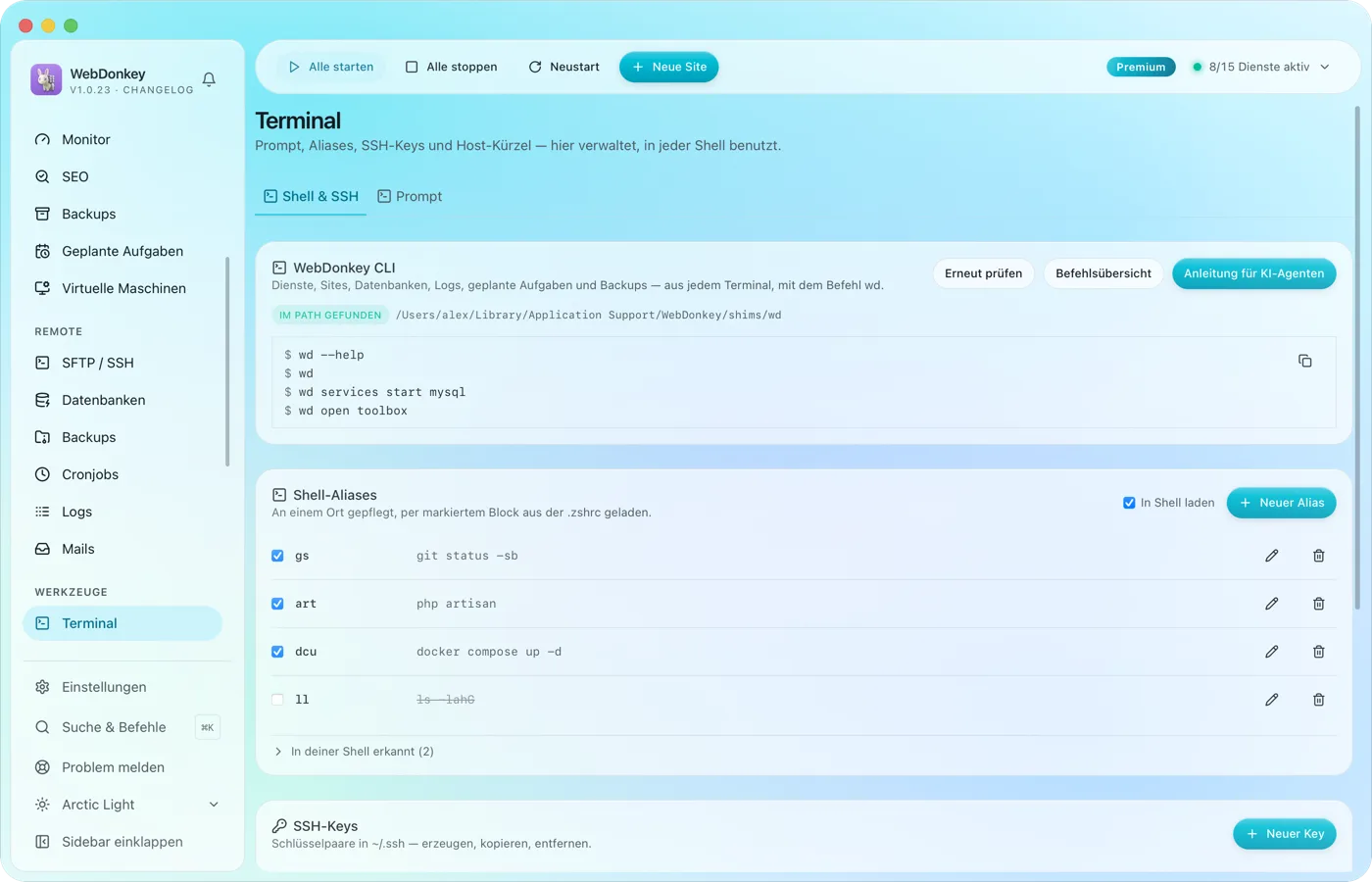Click Alle starten button

coord(331,67)
